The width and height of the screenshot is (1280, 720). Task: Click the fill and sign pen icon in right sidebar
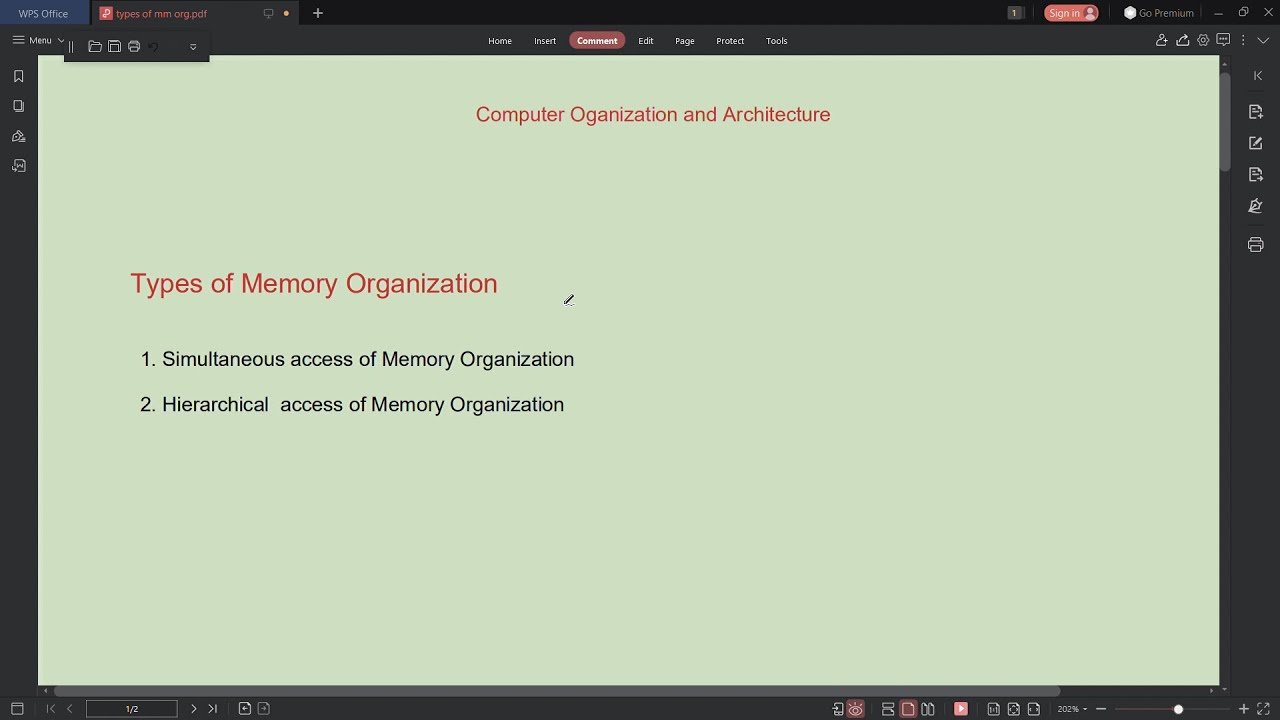coord(1256,206)
